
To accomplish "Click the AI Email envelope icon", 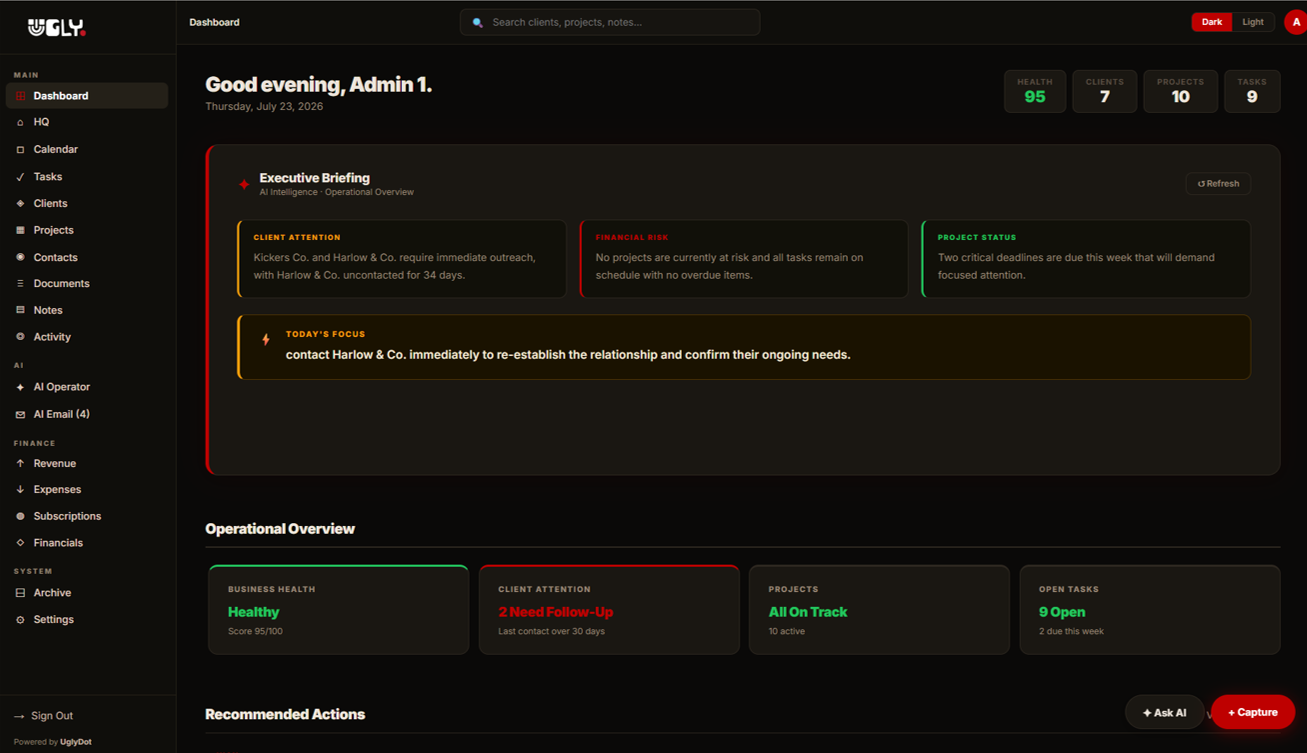I will point(20,414).
